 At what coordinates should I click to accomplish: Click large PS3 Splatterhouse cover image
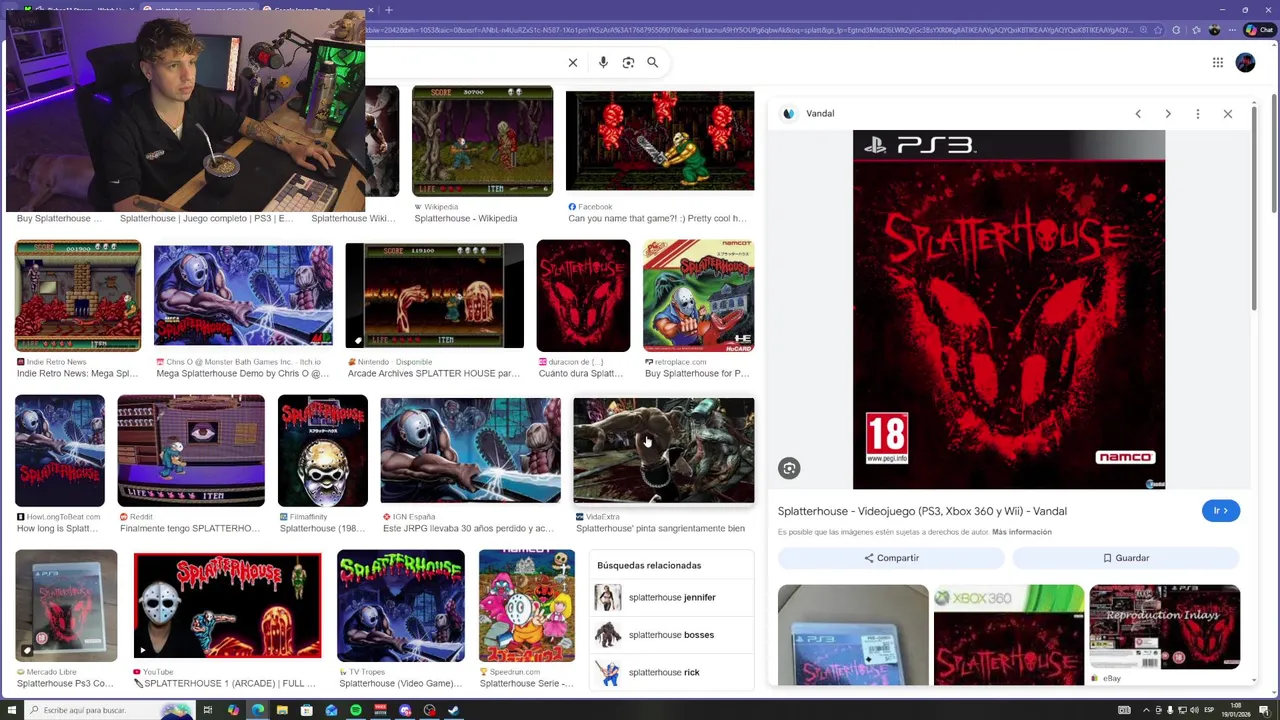1009,309
